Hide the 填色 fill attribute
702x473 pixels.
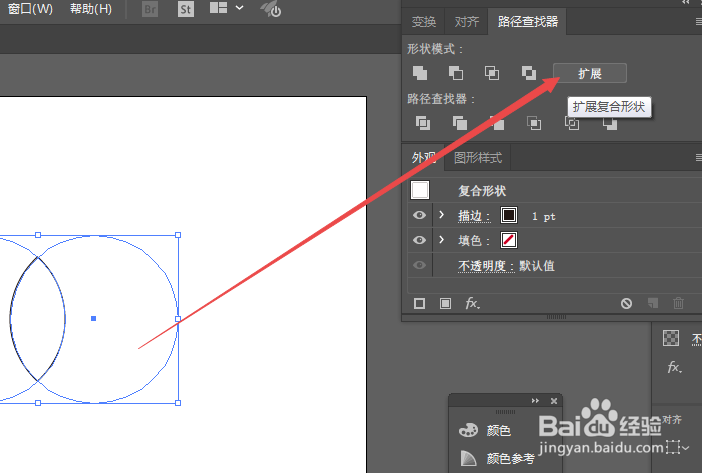pyautogui.click(x=419, y=240)
